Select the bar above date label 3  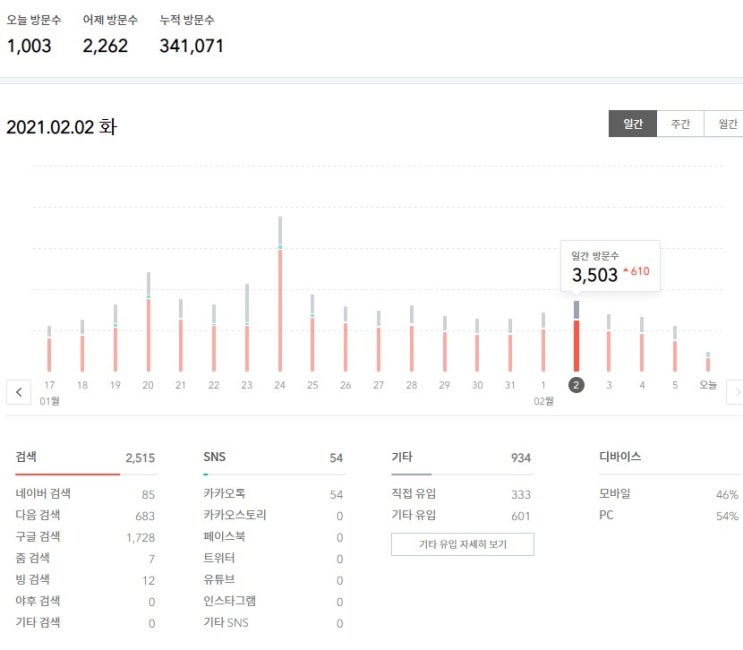point(609,343)
